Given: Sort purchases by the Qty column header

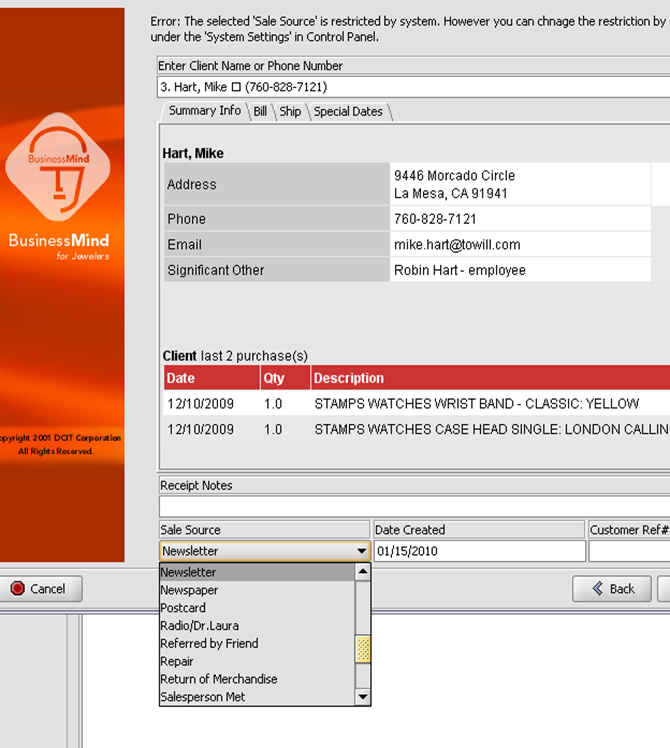Looking at the screenshot, I should coord(273,378).
